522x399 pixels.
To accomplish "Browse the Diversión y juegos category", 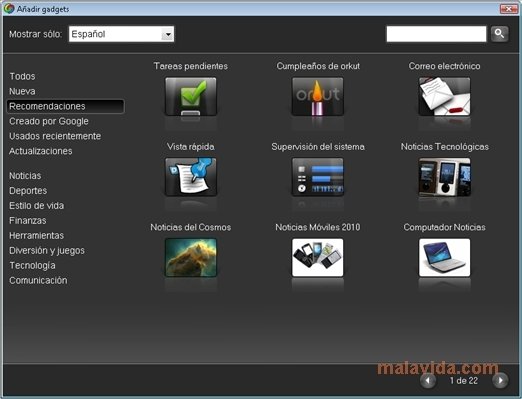I will tap(47, 251).
